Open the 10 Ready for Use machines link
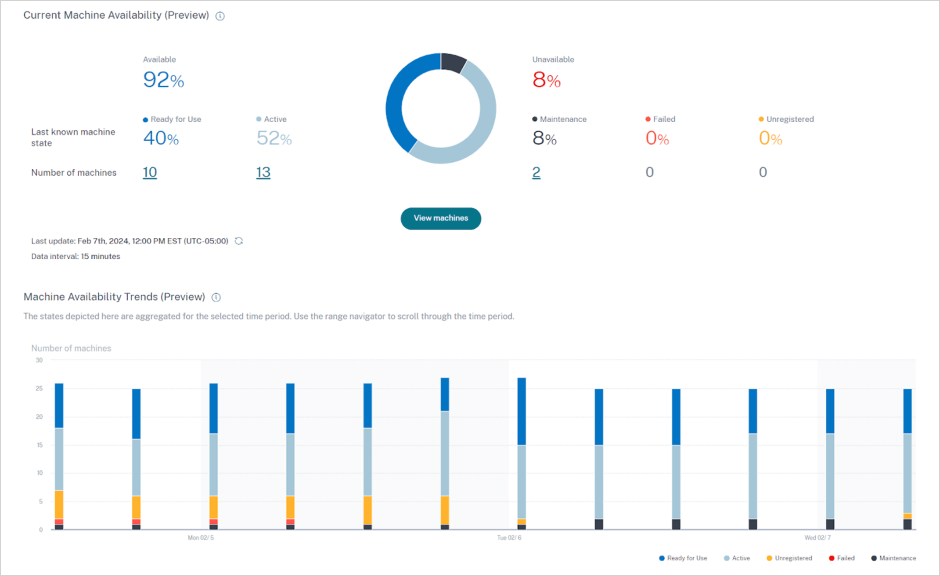 pyautogui.click(x=150, y=172)
